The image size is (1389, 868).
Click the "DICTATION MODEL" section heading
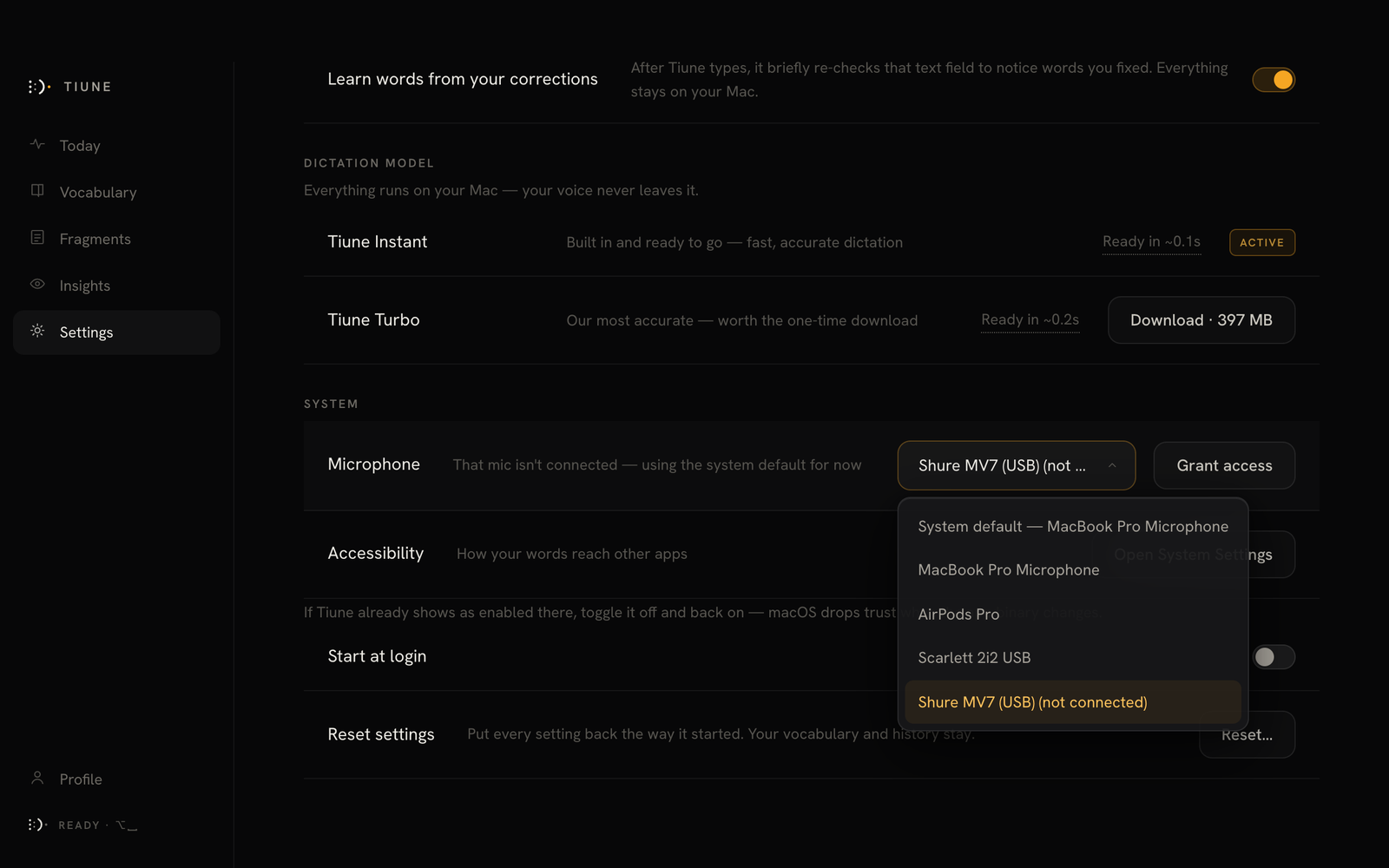pos(369,163)
